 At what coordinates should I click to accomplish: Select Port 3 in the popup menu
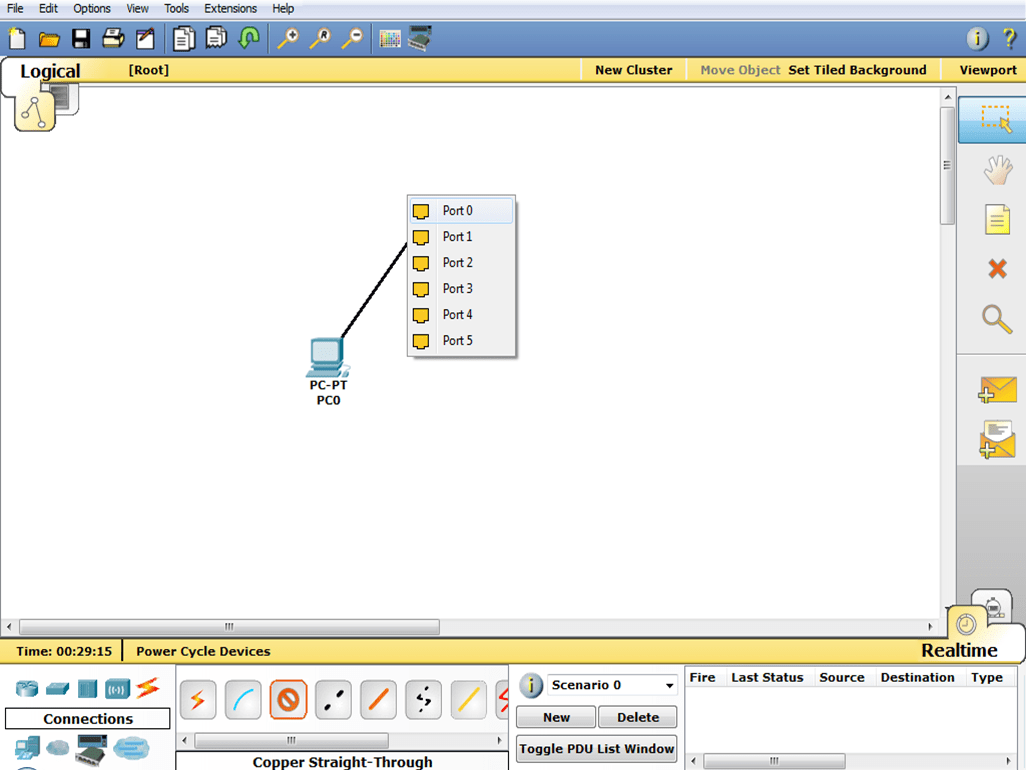458,289
